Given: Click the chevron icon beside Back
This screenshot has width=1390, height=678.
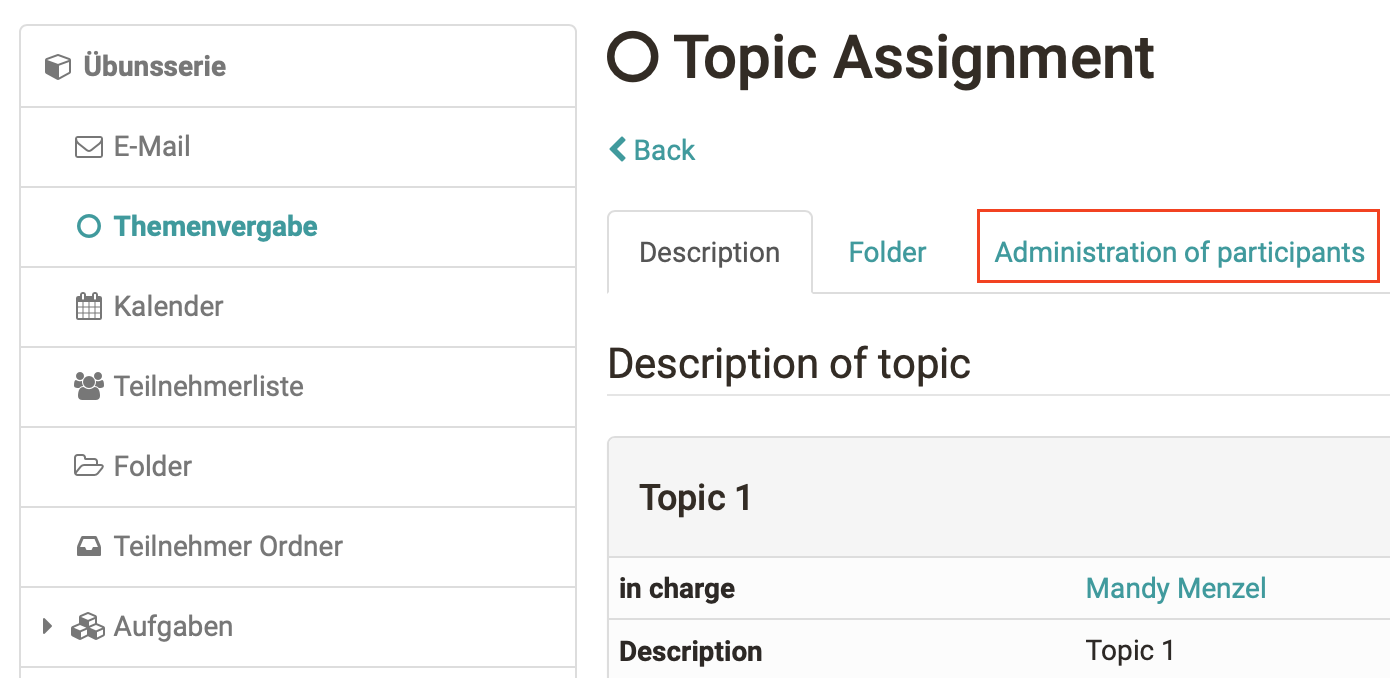Looking at the screenshot, I should (616, 148).
